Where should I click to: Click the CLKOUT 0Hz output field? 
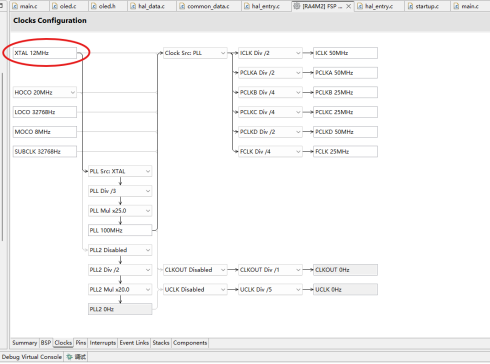(x=345, y=270)
